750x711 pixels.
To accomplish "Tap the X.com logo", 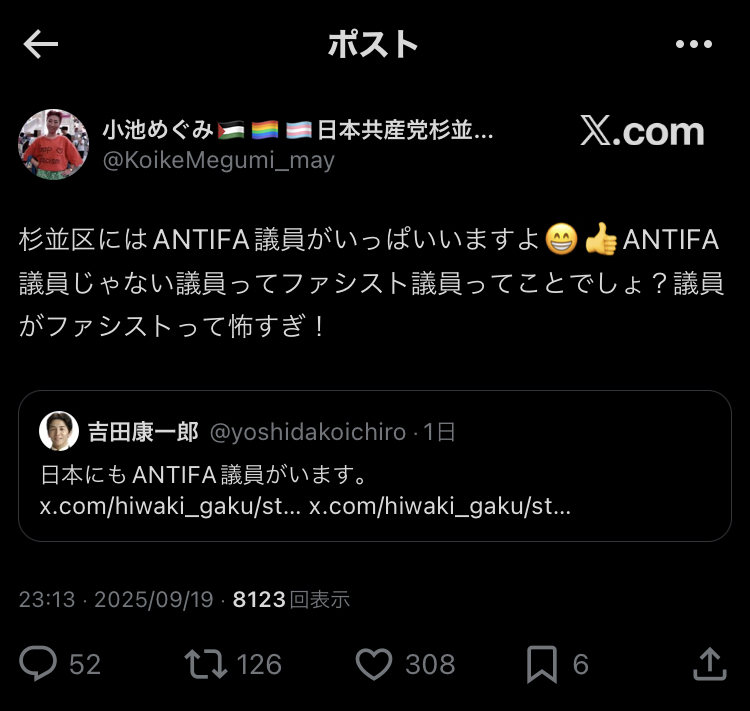I will [642, 131].
